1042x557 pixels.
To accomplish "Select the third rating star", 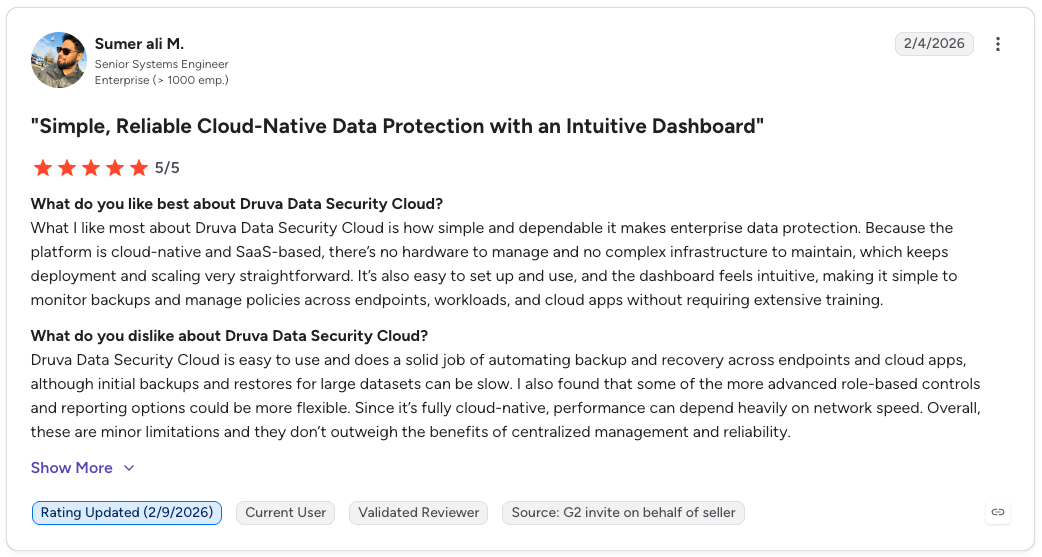I will tap(91, 167).
